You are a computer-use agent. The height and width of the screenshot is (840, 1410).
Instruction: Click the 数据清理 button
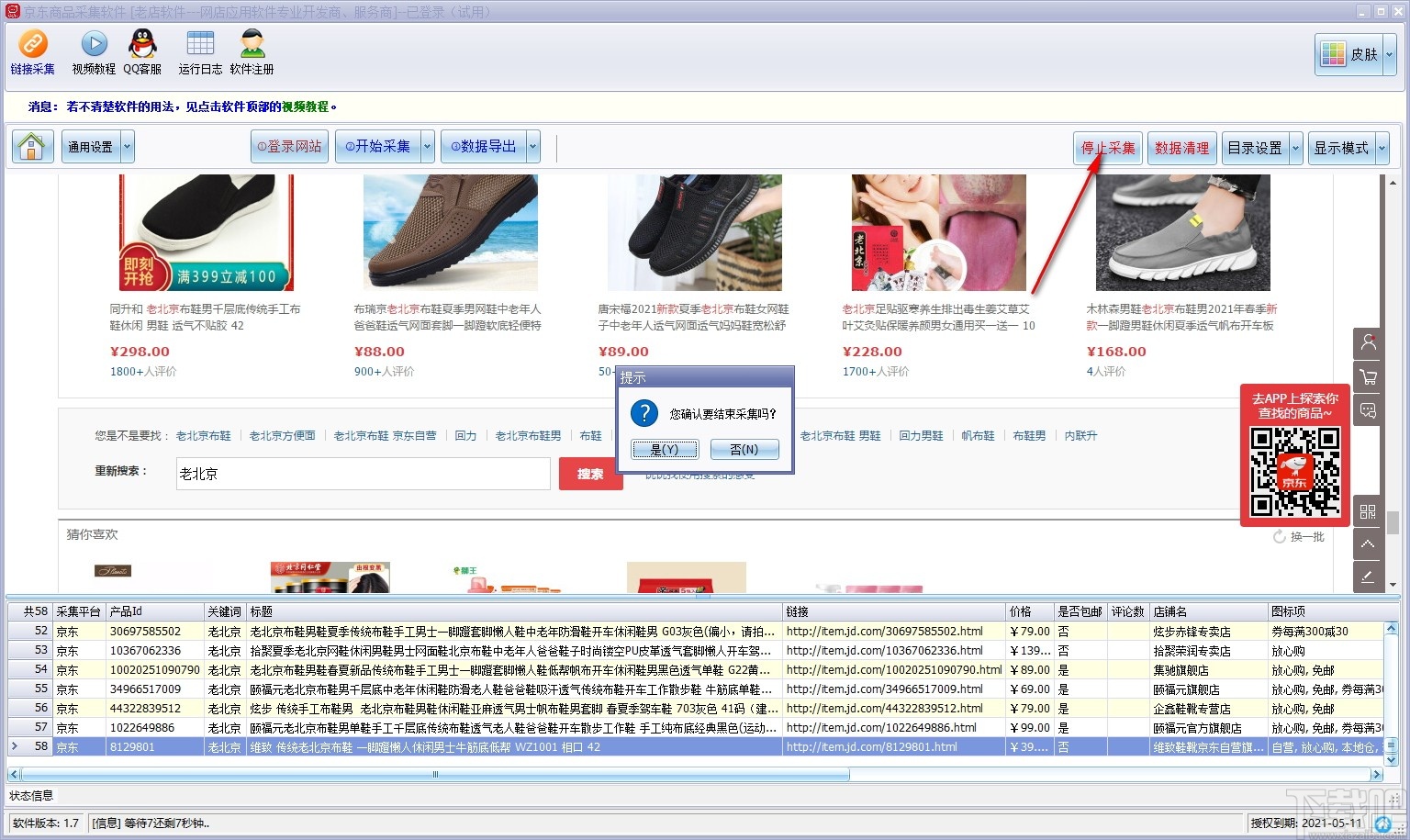(x=1182, y=148)
